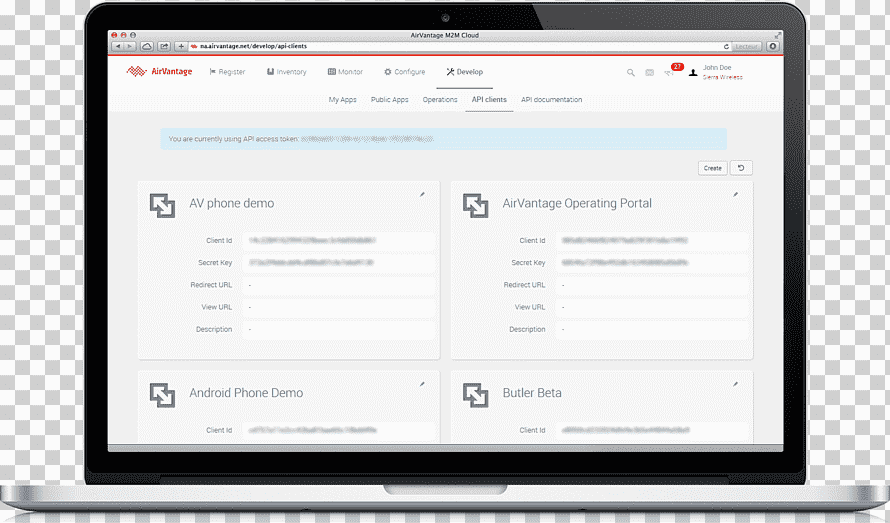This screenshot has width=890, height=523.
Task: Switch to the Public Apps tab
Action: pyautogui.click(x=389, y=99)
